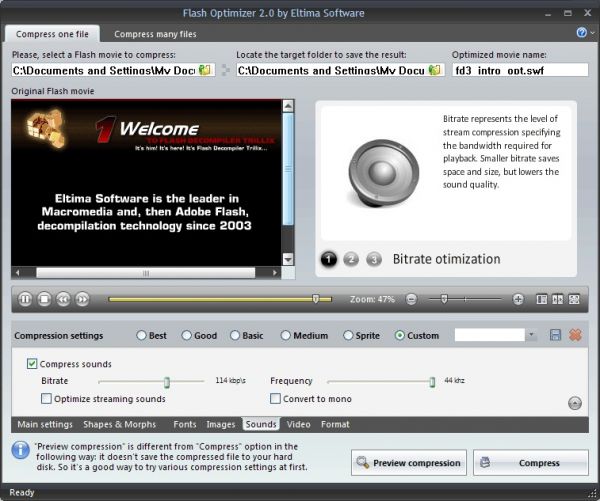This screenshot has width=600, height=501.
Task: Click the fast forward playback button
Action: (82, 299)
